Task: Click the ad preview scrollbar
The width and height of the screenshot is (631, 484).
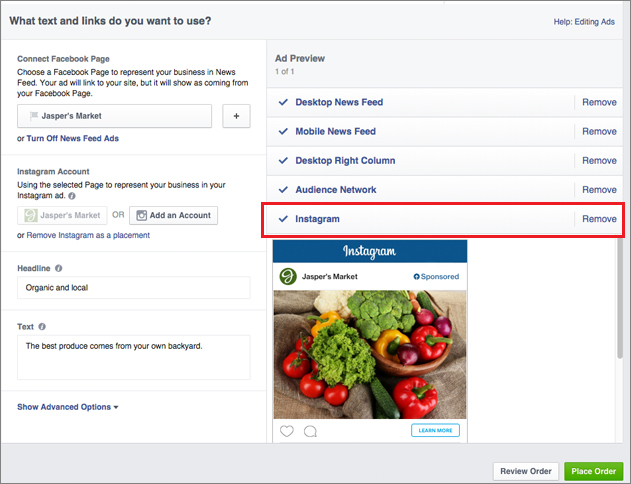Action: (x=620, y=298)
